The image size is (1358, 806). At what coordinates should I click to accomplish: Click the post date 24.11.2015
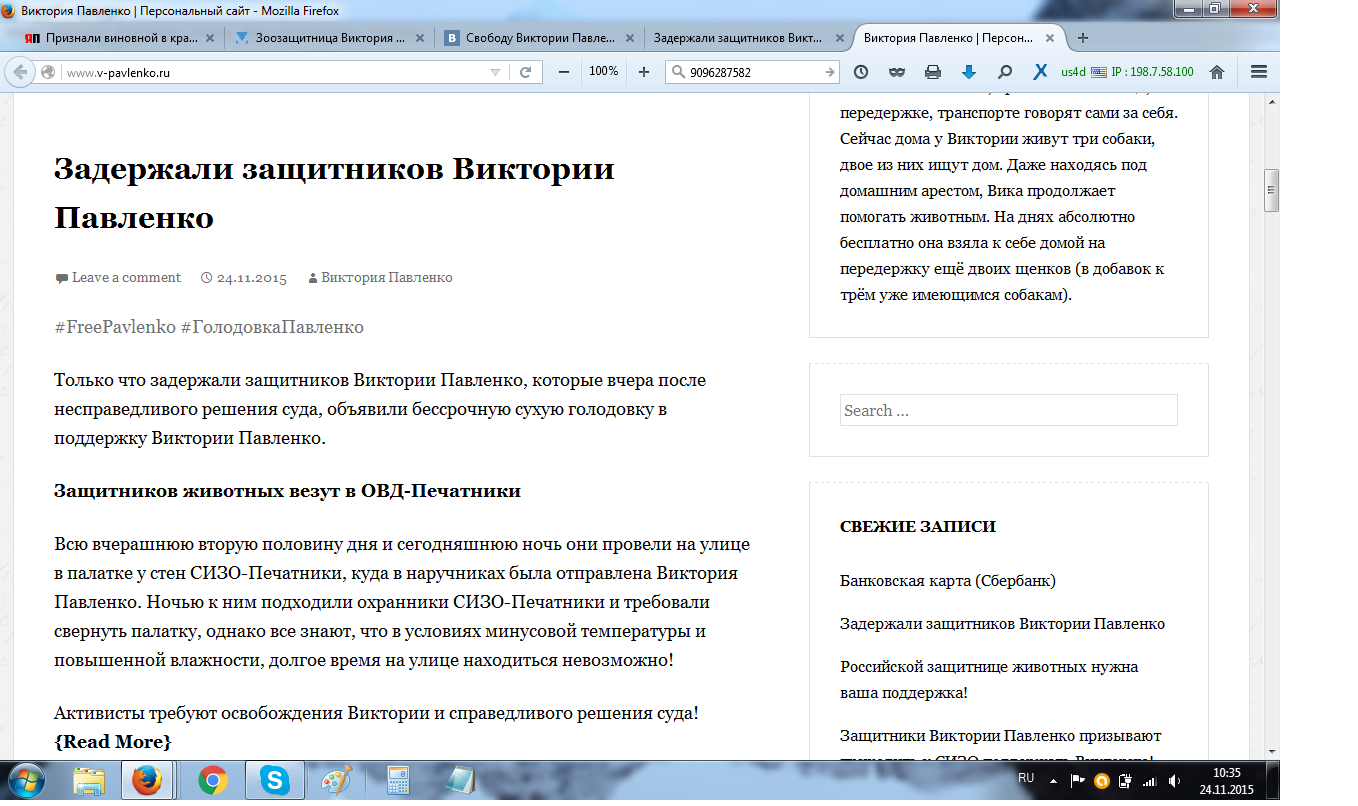tap(251, 278)
